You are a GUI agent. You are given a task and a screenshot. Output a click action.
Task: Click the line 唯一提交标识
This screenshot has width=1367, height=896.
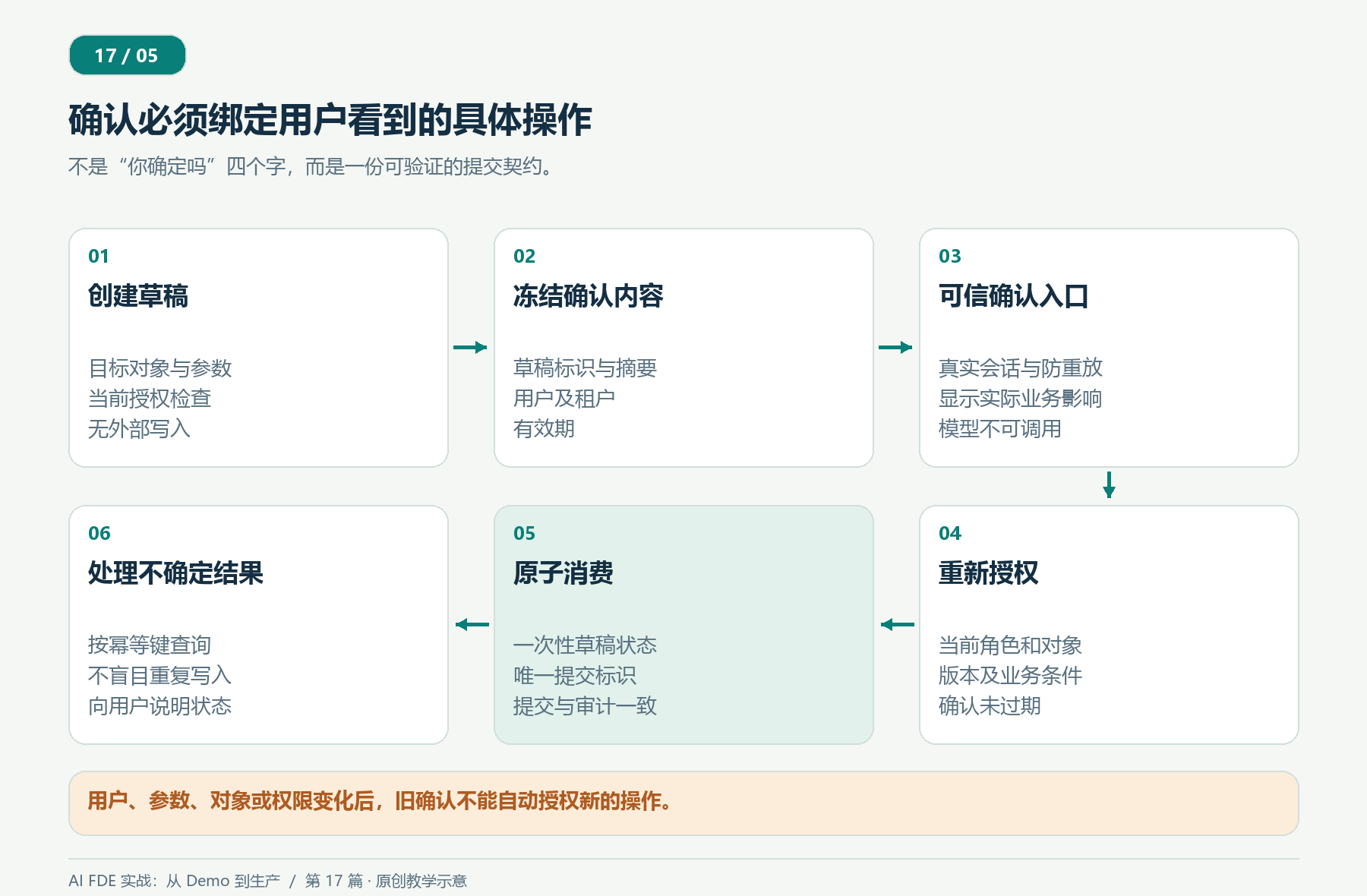tap(575, 676)
